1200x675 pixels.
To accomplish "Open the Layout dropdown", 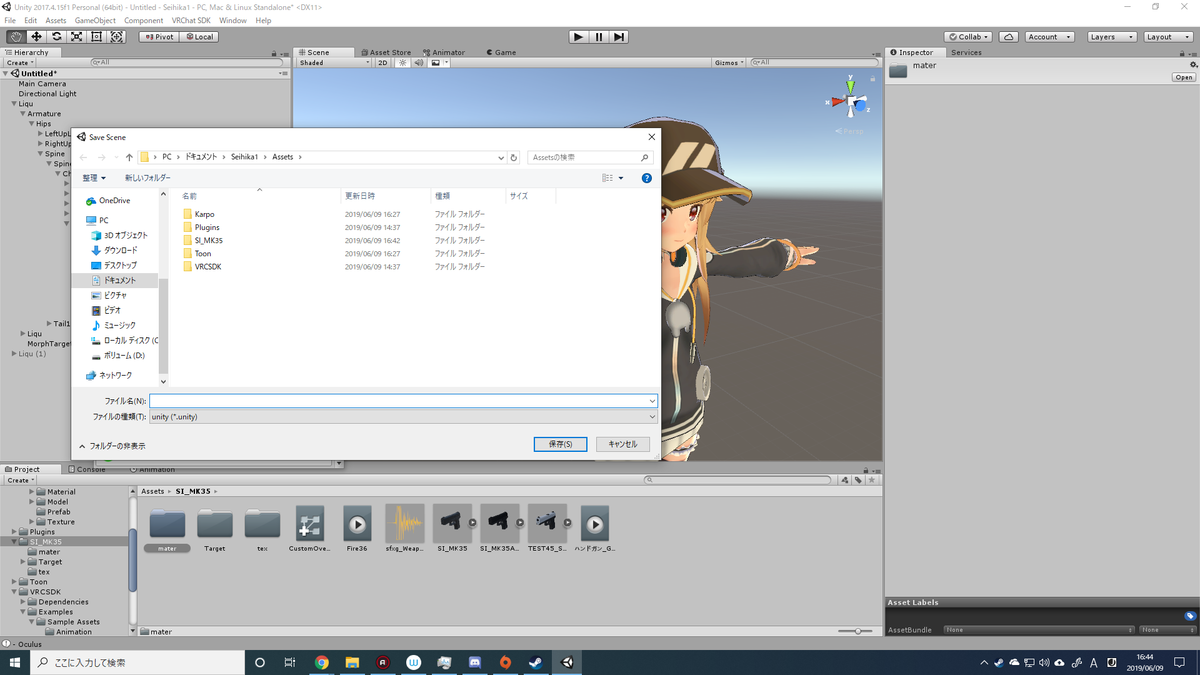I will [1168, 37].
